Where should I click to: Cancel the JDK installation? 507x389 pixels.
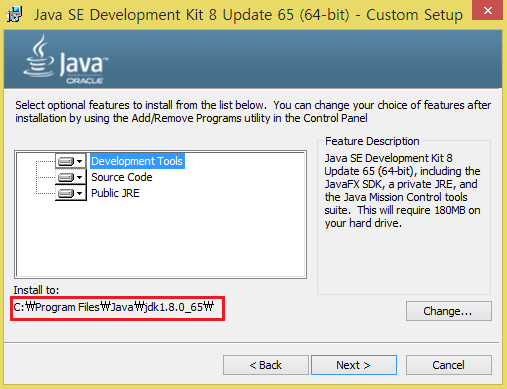pyautogui.click(x=448, y=365)
